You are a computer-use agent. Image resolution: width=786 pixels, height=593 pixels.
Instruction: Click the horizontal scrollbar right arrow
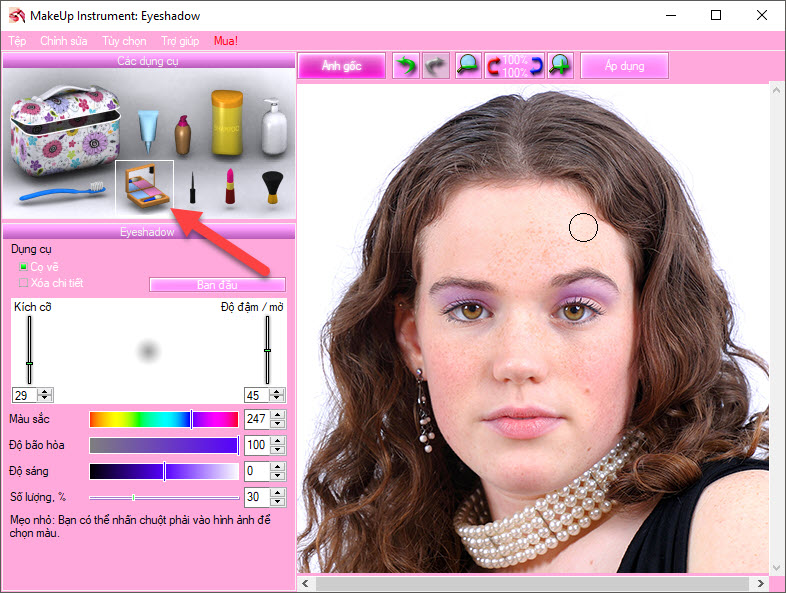pyautogui.click(x=760, y=583)
